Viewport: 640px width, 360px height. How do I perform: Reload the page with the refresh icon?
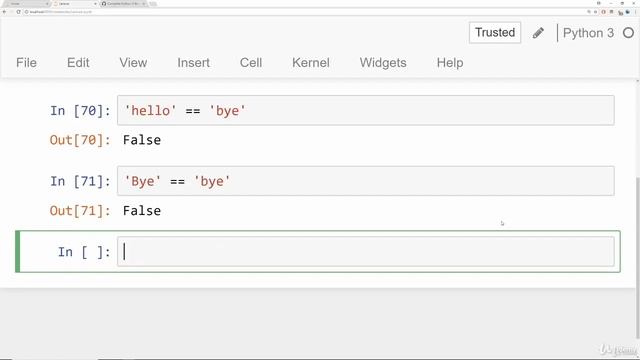pyautogui.click(x=18, y=12)
